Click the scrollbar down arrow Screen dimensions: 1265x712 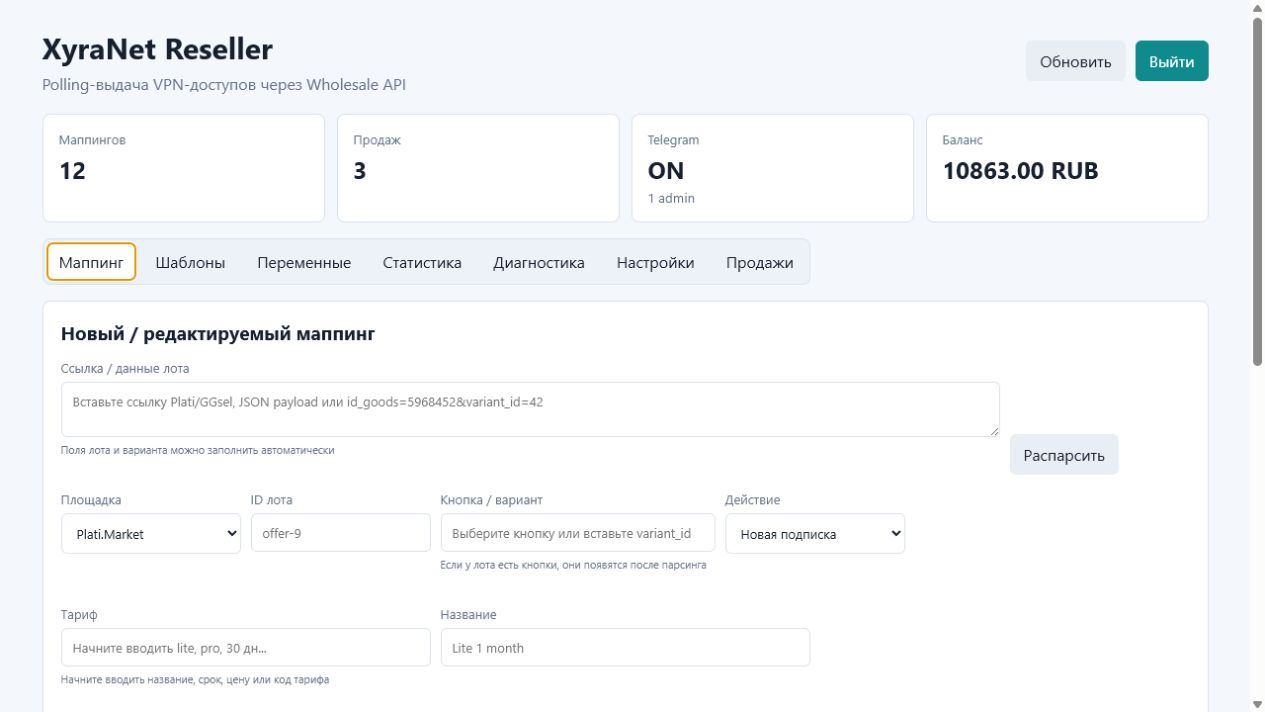1258,704
